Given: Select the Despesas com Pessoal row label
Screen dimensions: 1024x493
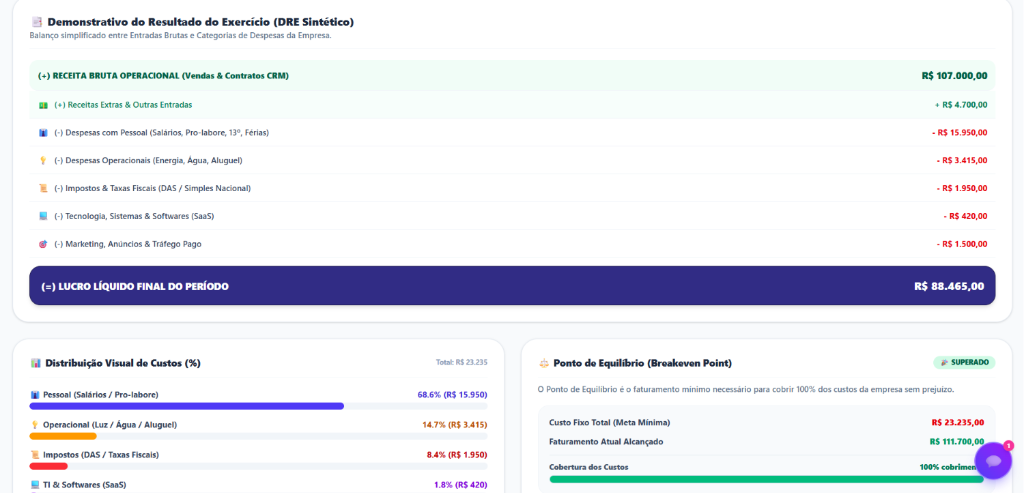Looking at the screenshot, I should pos(161,133).
